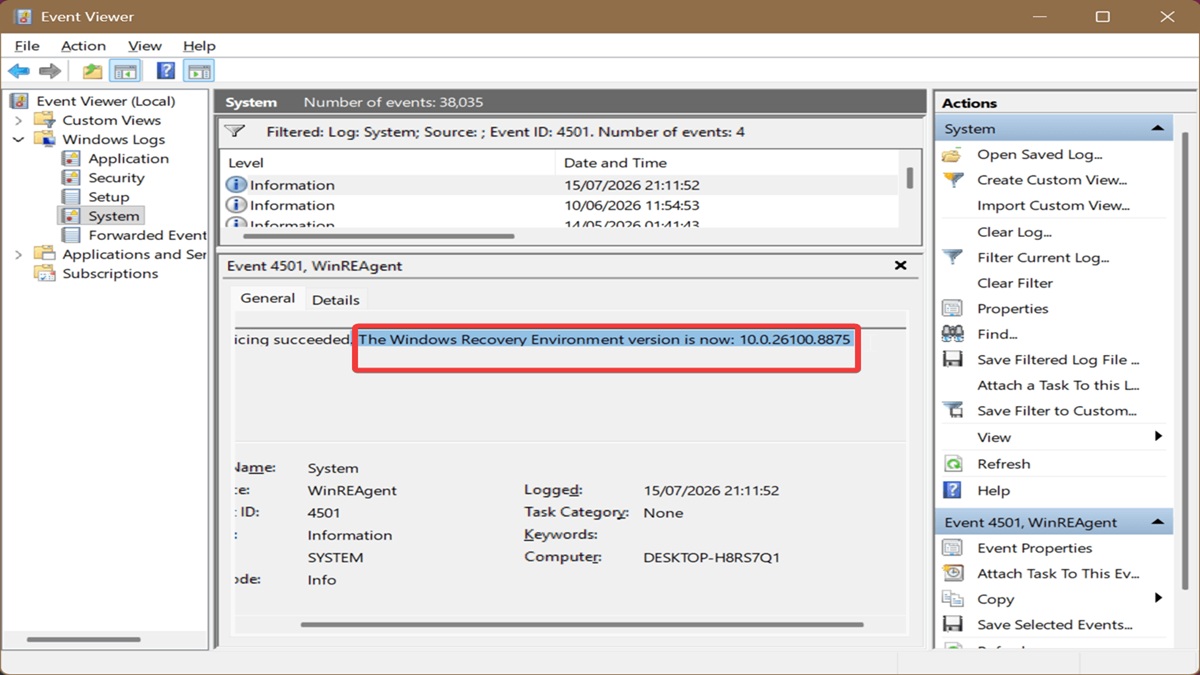Switch to the General tab
This screenshot has height=675, width=1200.
pos(267,298)
